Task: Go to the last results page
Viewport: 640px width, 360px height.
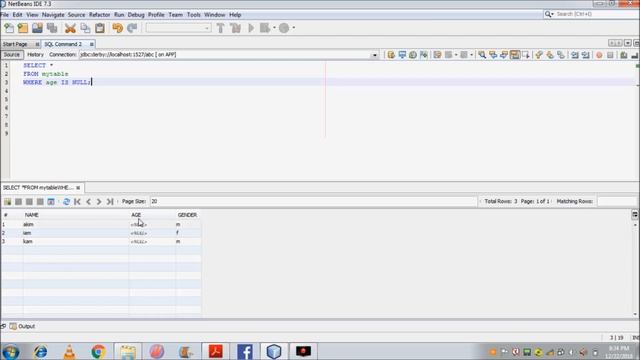Action: (x=110, y=202)
